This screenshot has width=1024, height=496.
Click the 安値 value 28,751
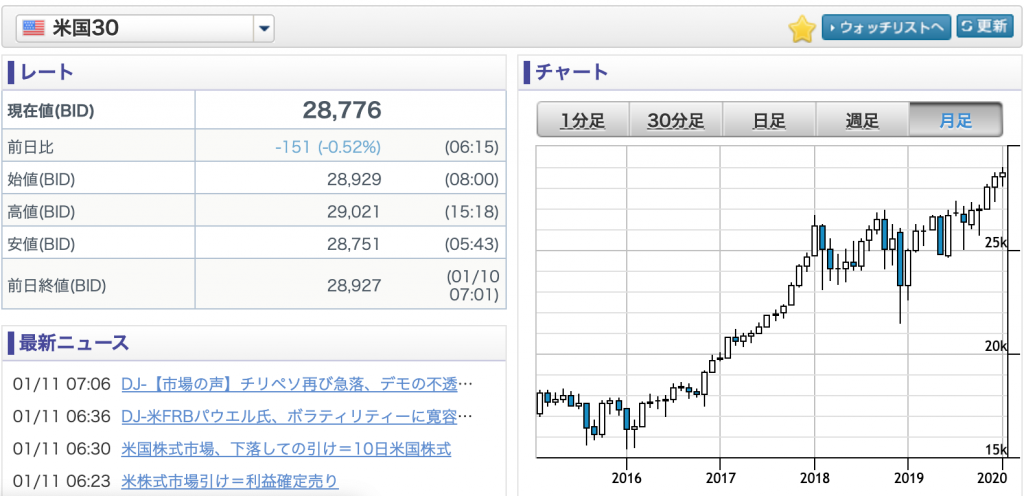(x=354, y=244)
